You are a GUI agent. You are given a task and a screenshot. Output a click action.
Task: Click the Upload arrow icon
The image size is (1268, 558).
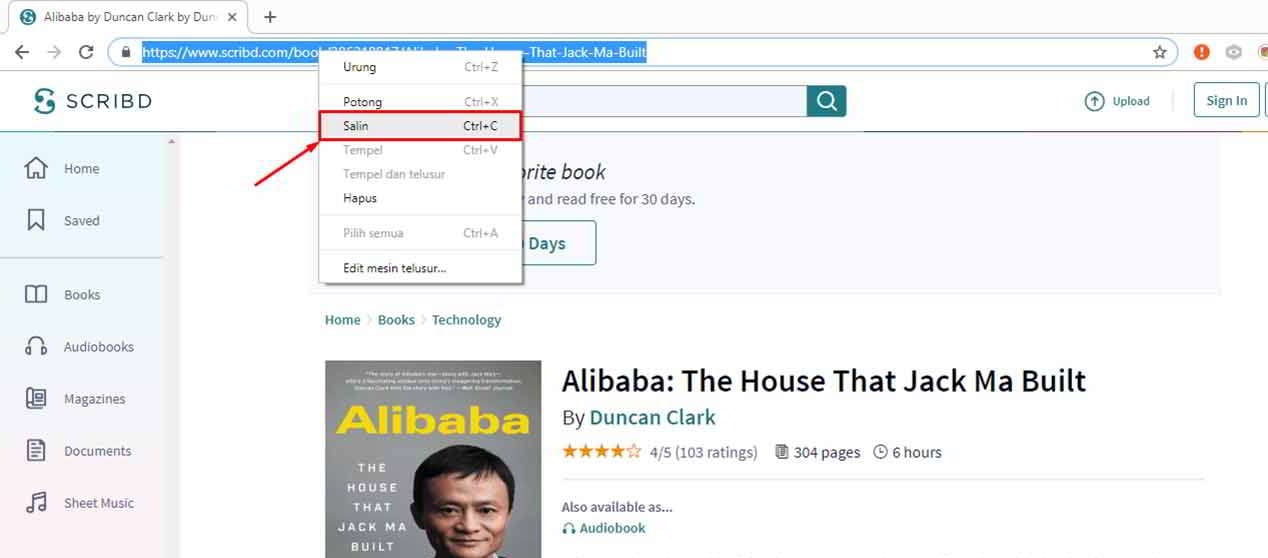pos(1095,101)
